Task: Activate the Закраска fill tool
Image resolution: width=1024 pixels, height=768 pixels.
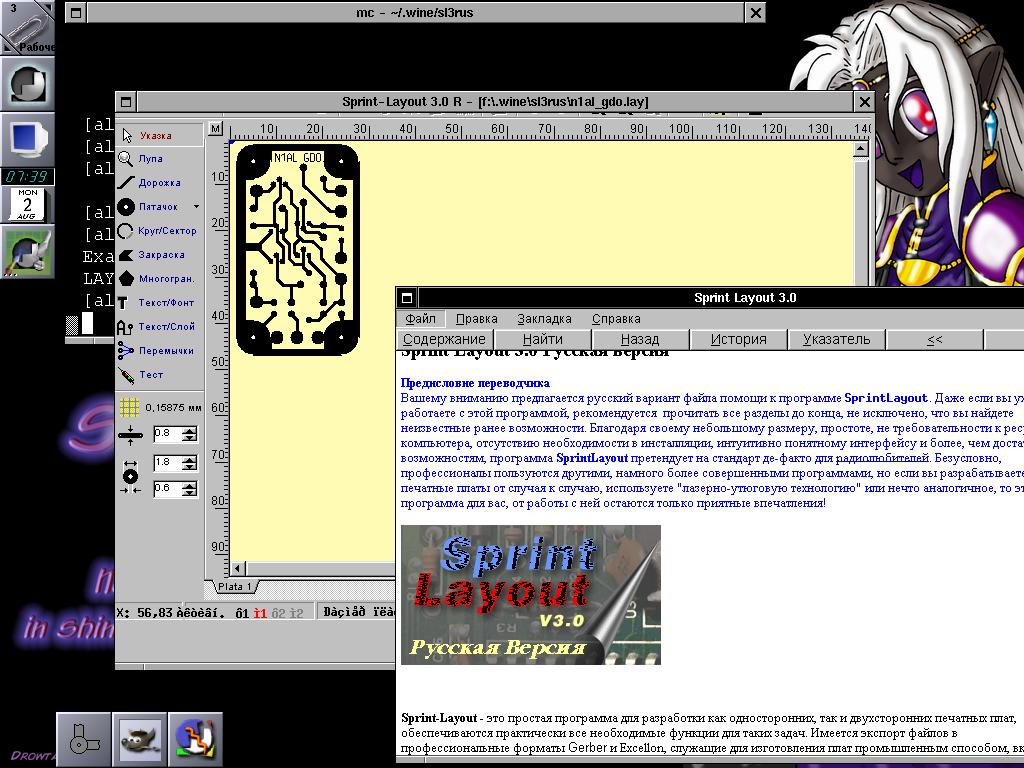Action: pos(160,255)
